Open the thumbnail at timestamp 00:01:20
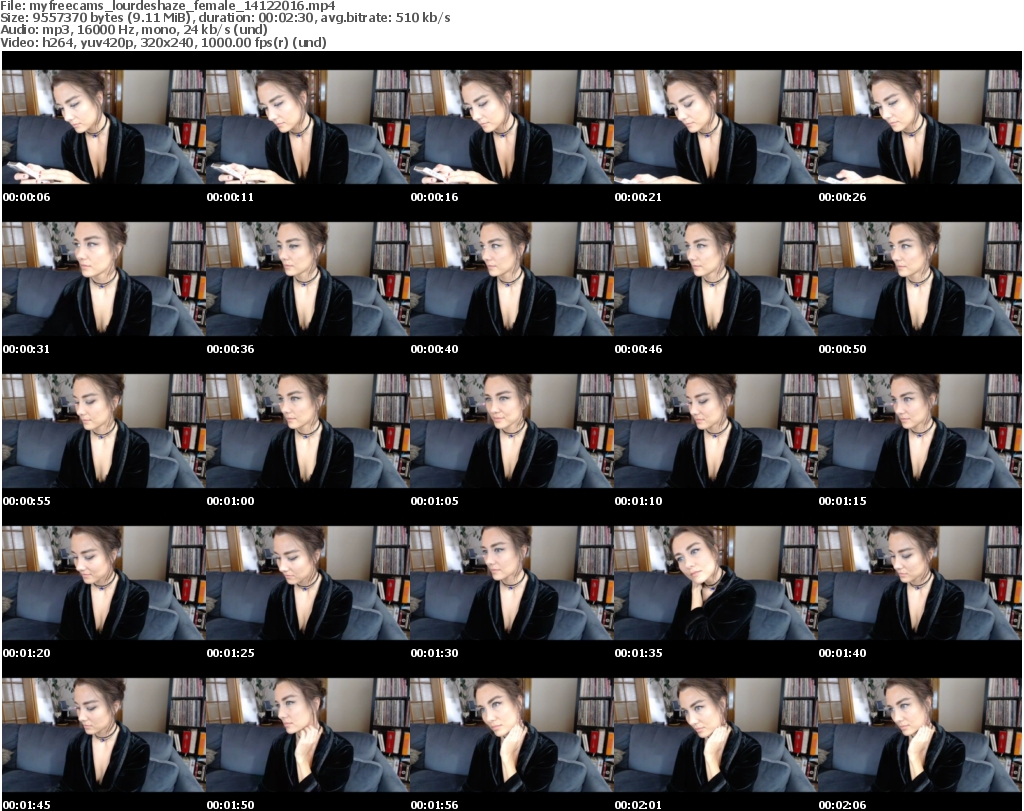Image resolution: width=1024 pixels, height=811 pixels. 104,583
